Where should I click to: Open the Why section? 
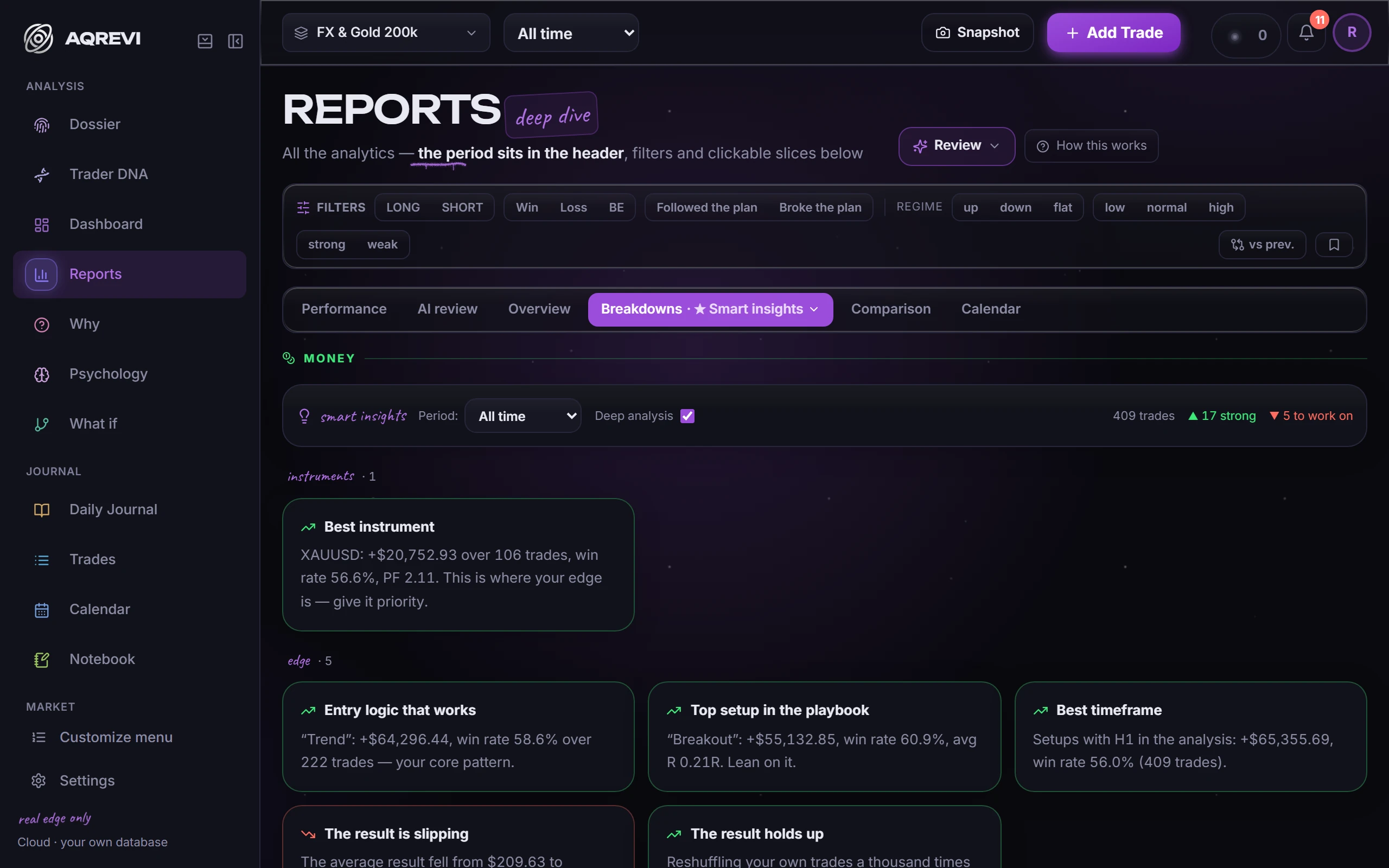[x=130, y=324]
